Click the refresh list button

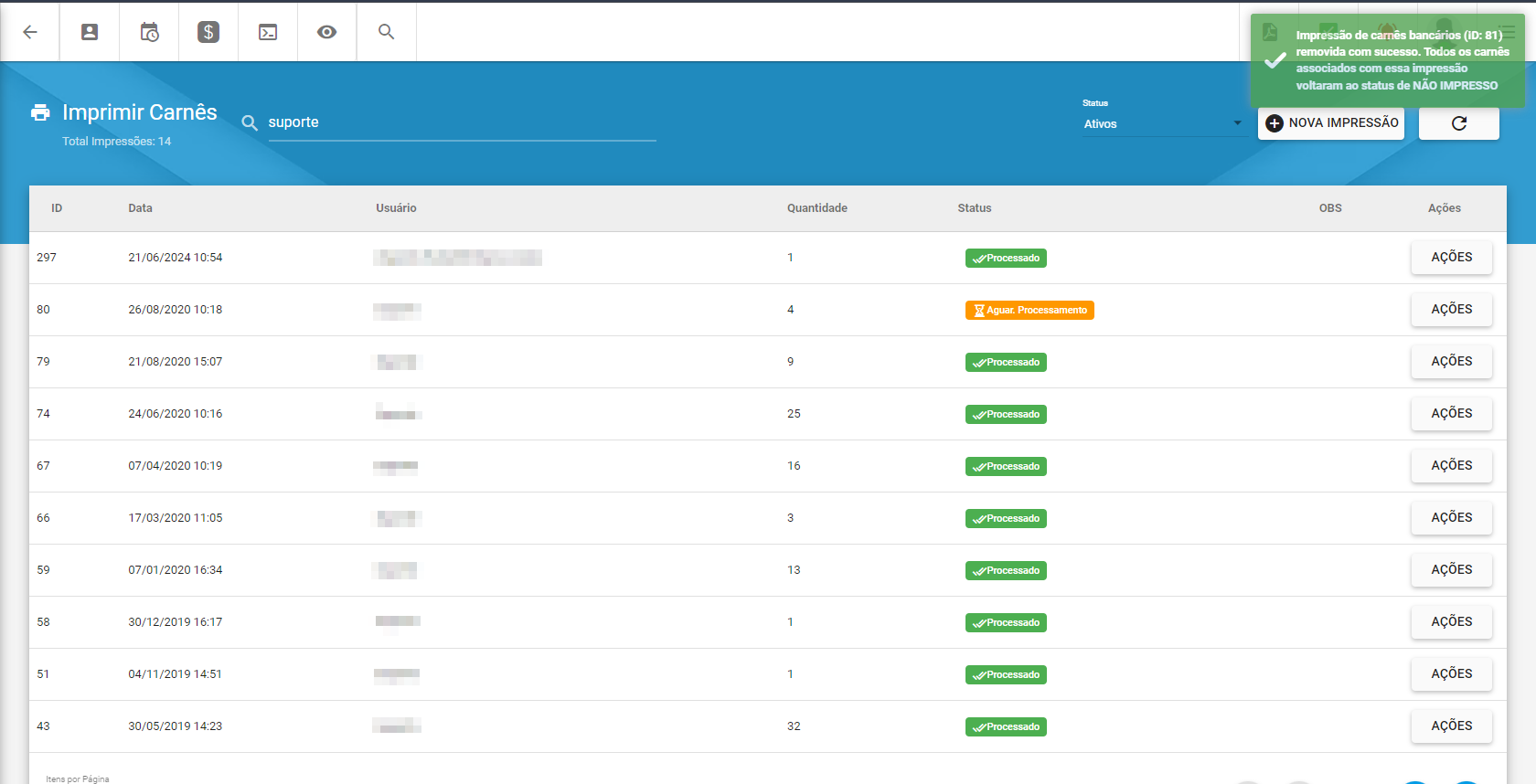pyautogui.click(x=1458, y=123)
